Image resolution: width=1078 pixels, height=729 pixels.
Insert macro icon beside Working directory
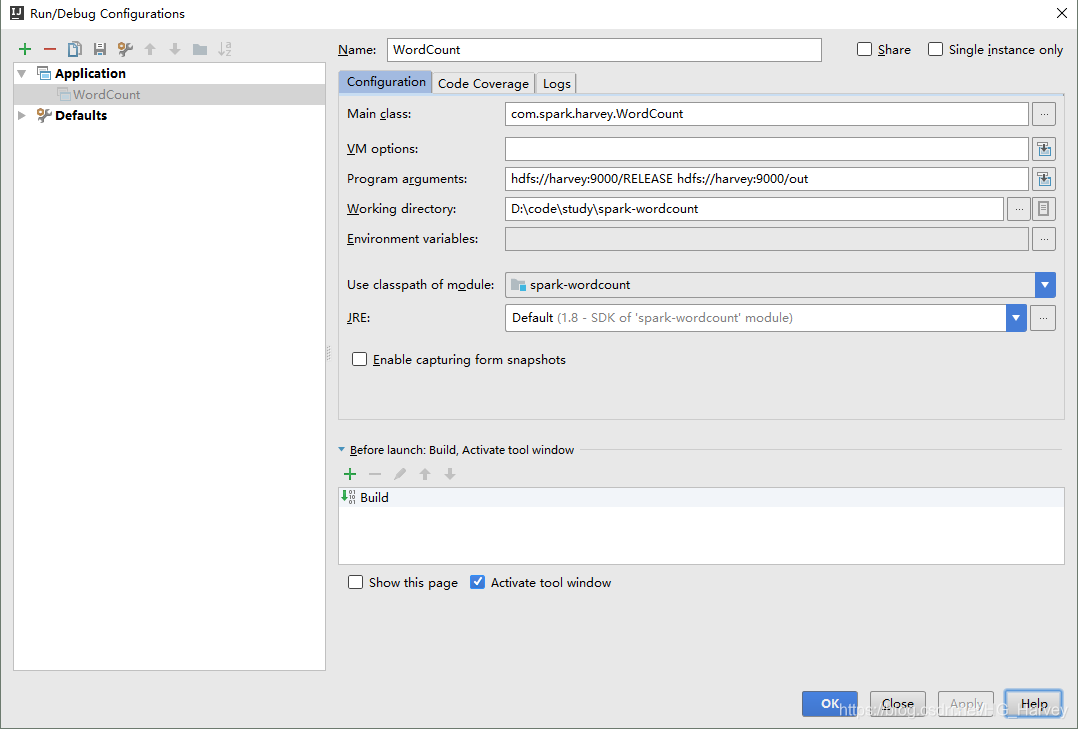pyautogui.click(x=1044, y=209)
